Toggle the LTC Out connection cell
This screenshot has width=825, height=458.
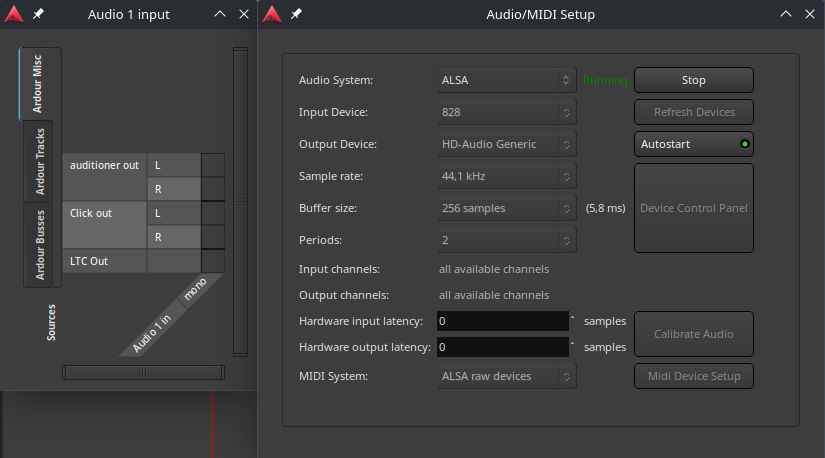[x=213, y=261]
